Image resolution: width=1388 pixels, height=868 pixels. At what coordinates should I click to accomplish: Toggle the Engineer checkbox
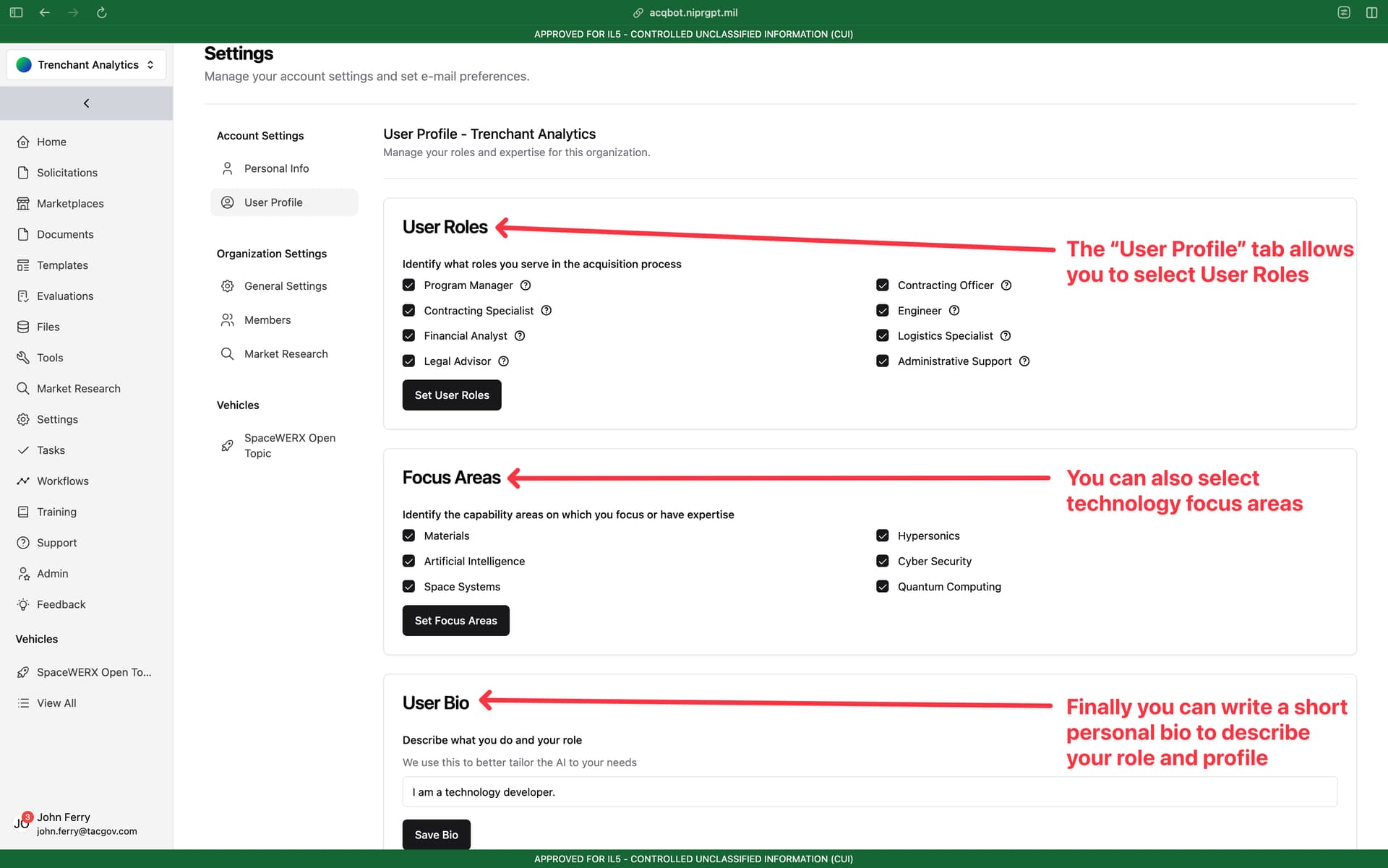point(883,311)
